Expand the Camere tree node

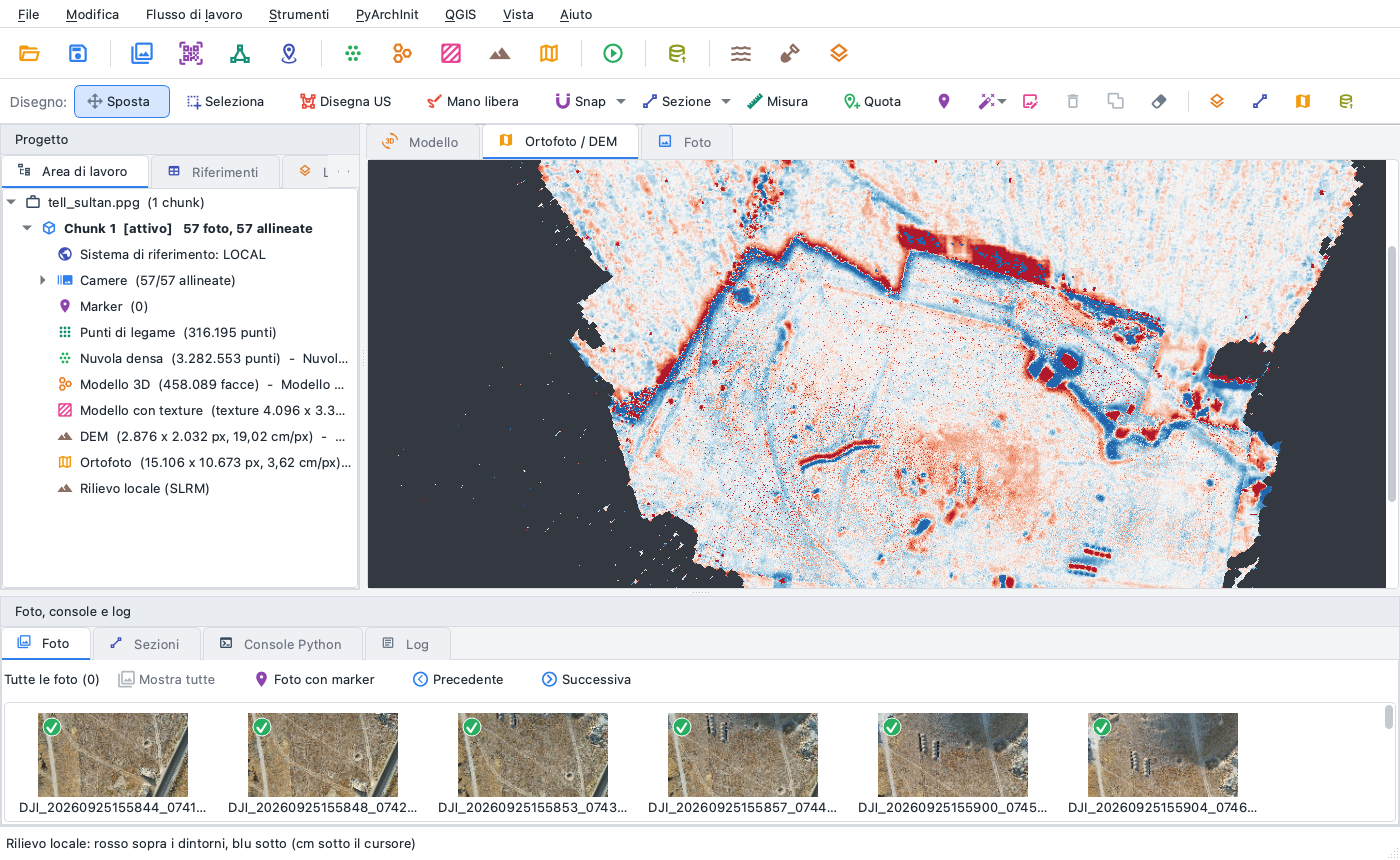click(43, 280)
